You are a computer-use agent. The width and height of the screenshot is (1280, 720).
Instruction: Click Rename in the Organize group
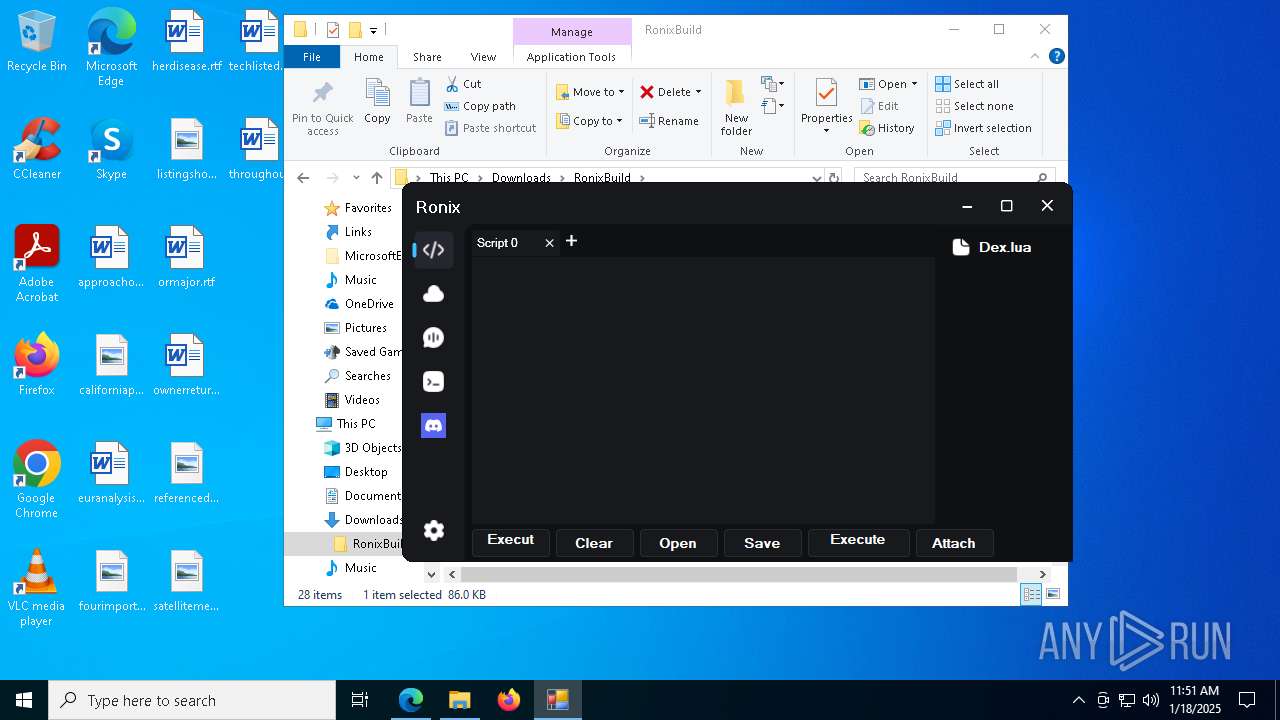(x=669, y=121)
